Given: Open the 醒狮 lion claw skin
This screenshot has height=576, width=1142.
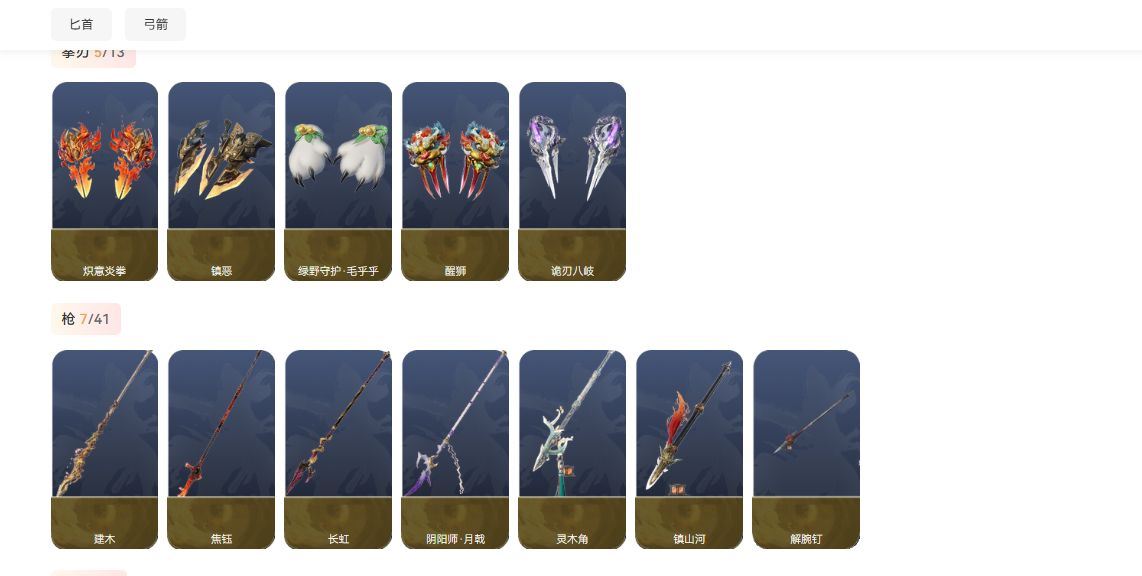Looking at the screenshot, I should pyautogui.click(x=455, y=181).
